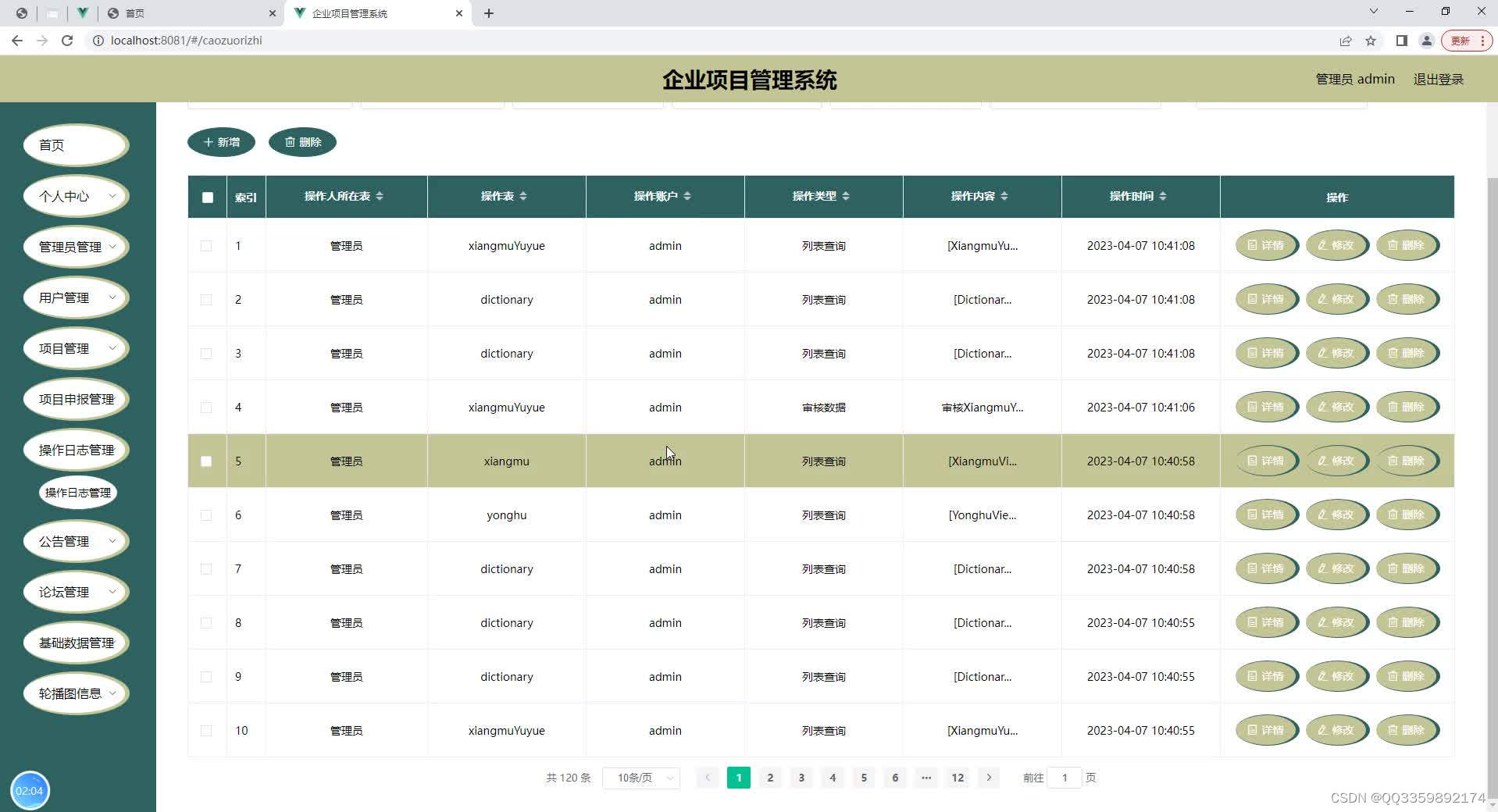This screenshot has height=812, width=1498.
Task: Check the checkbox for row 1
Action: click(x=206, y=246)
